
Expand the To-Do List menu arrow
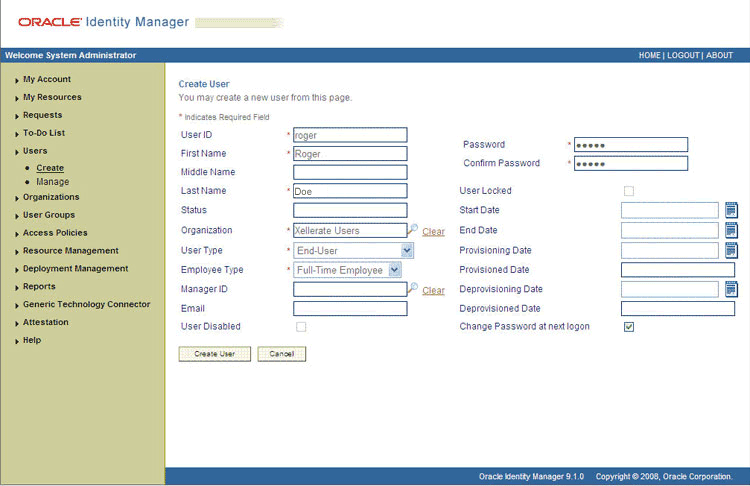point(17,134)
